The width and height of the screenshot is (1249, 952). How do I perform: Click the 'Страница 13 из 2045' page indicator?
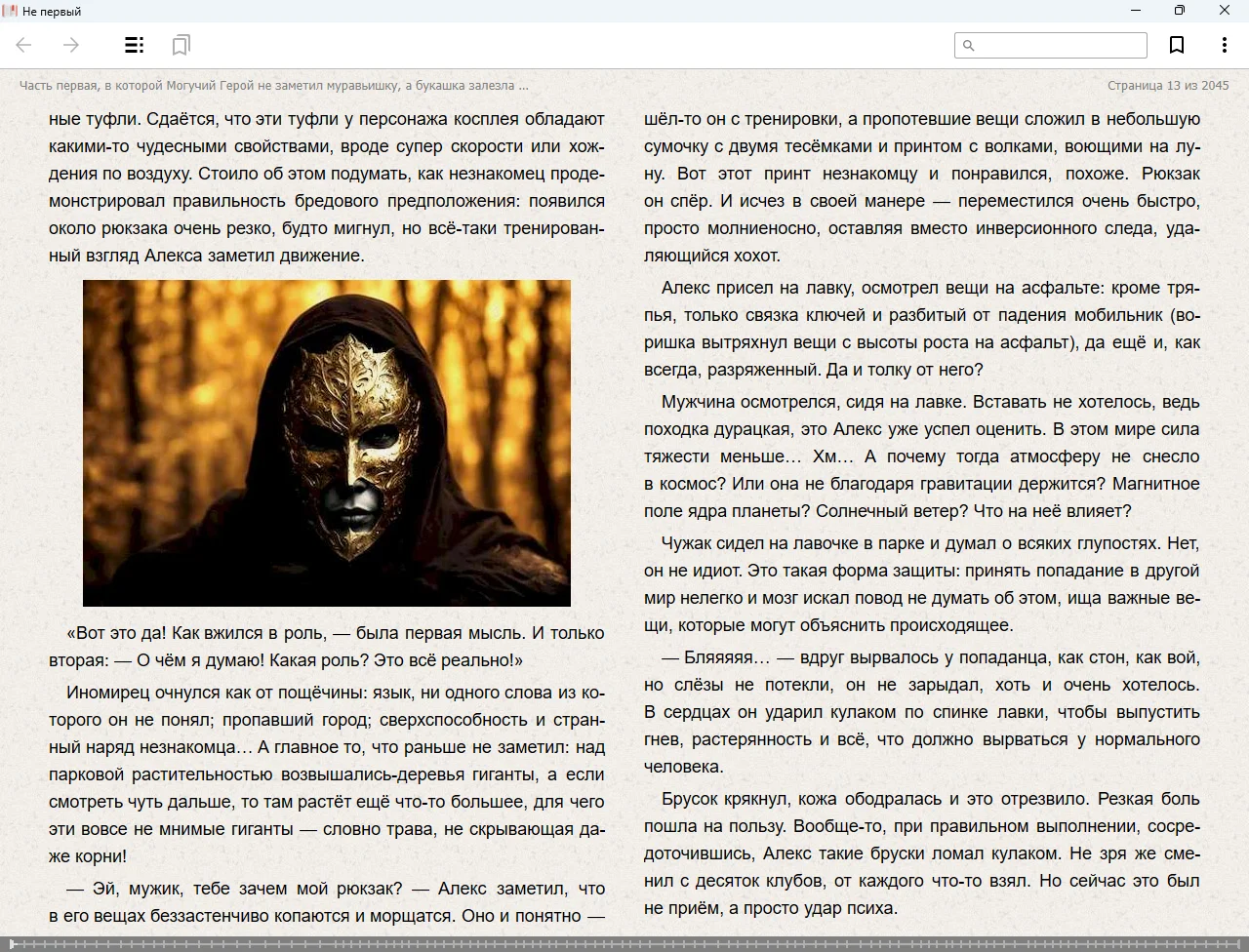click(x=1167, y=86)
